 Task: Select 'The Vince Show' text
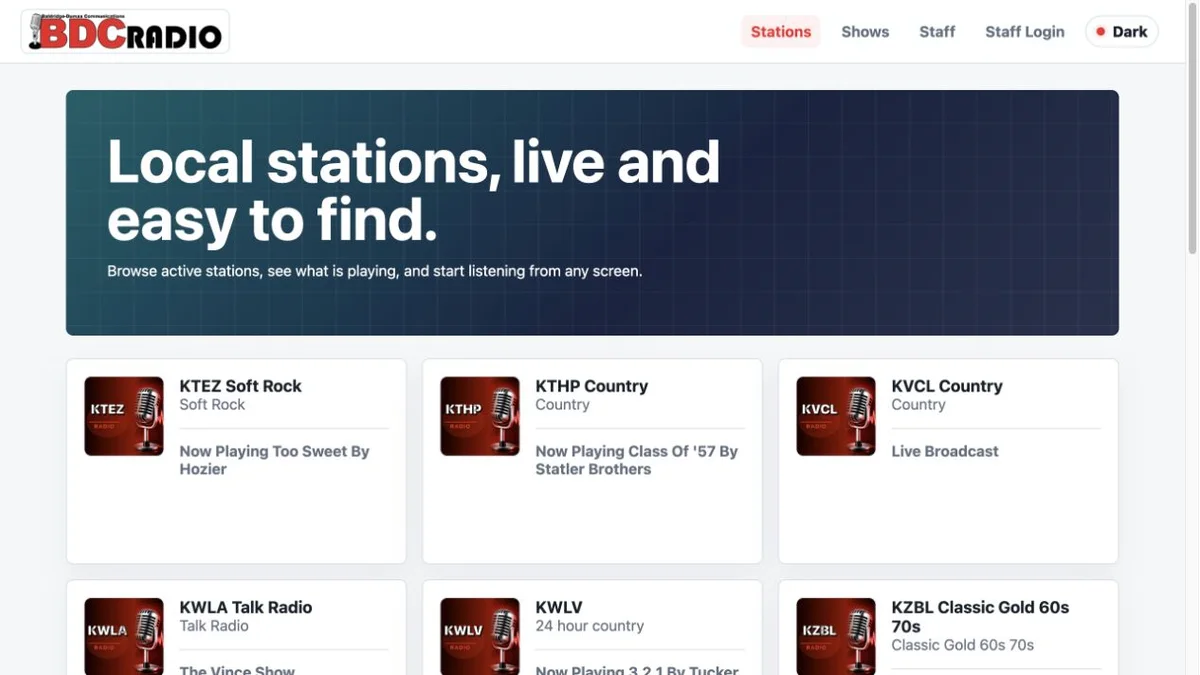point(237,670)
